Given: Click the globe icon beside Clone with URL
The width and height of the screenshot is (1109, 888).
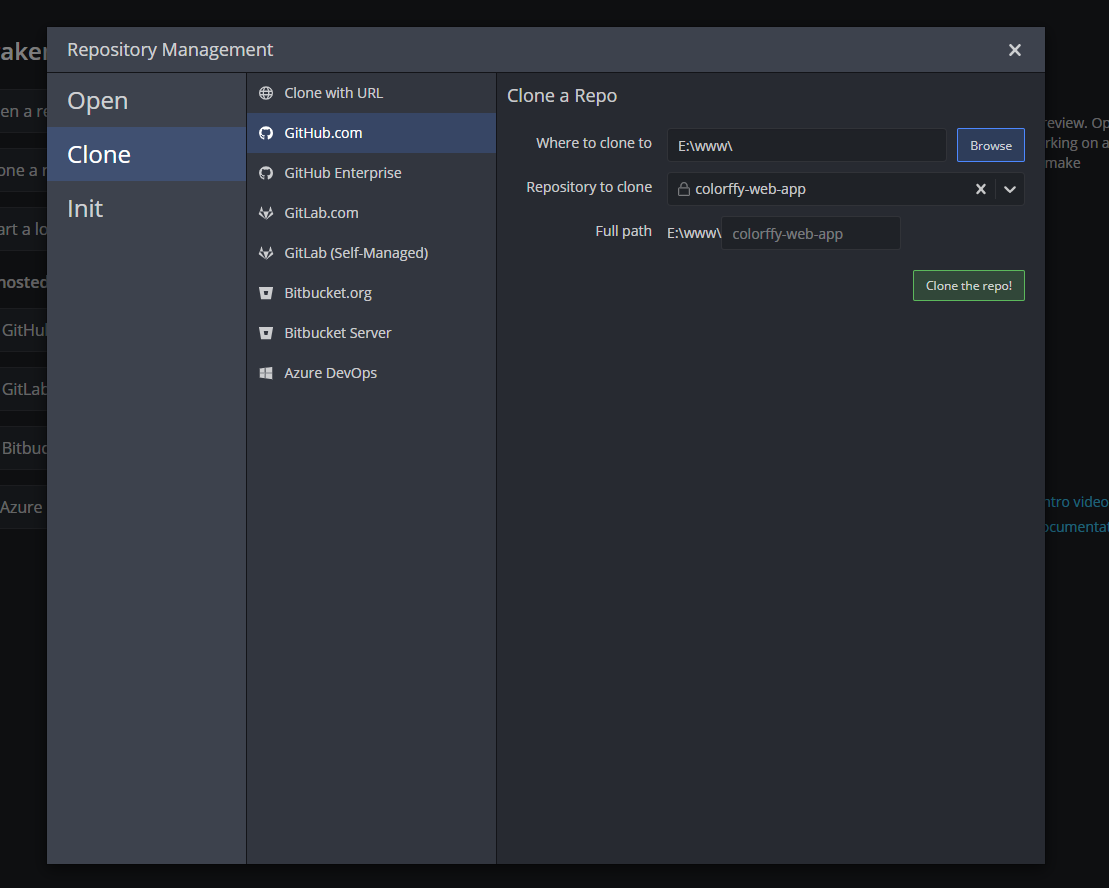Looking at the screenshot, I should (x=266, y=93).
